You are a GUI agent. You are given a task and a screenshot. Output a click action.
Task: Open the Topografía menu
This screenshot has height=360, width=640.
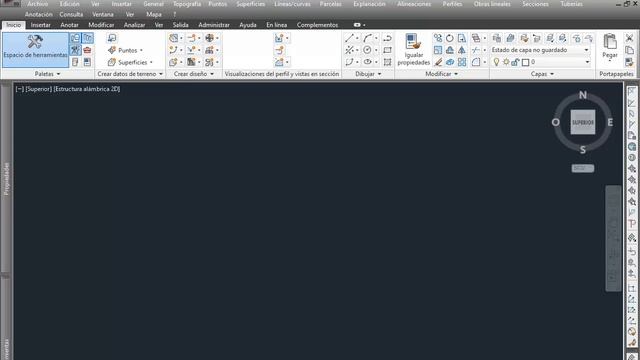187,4
